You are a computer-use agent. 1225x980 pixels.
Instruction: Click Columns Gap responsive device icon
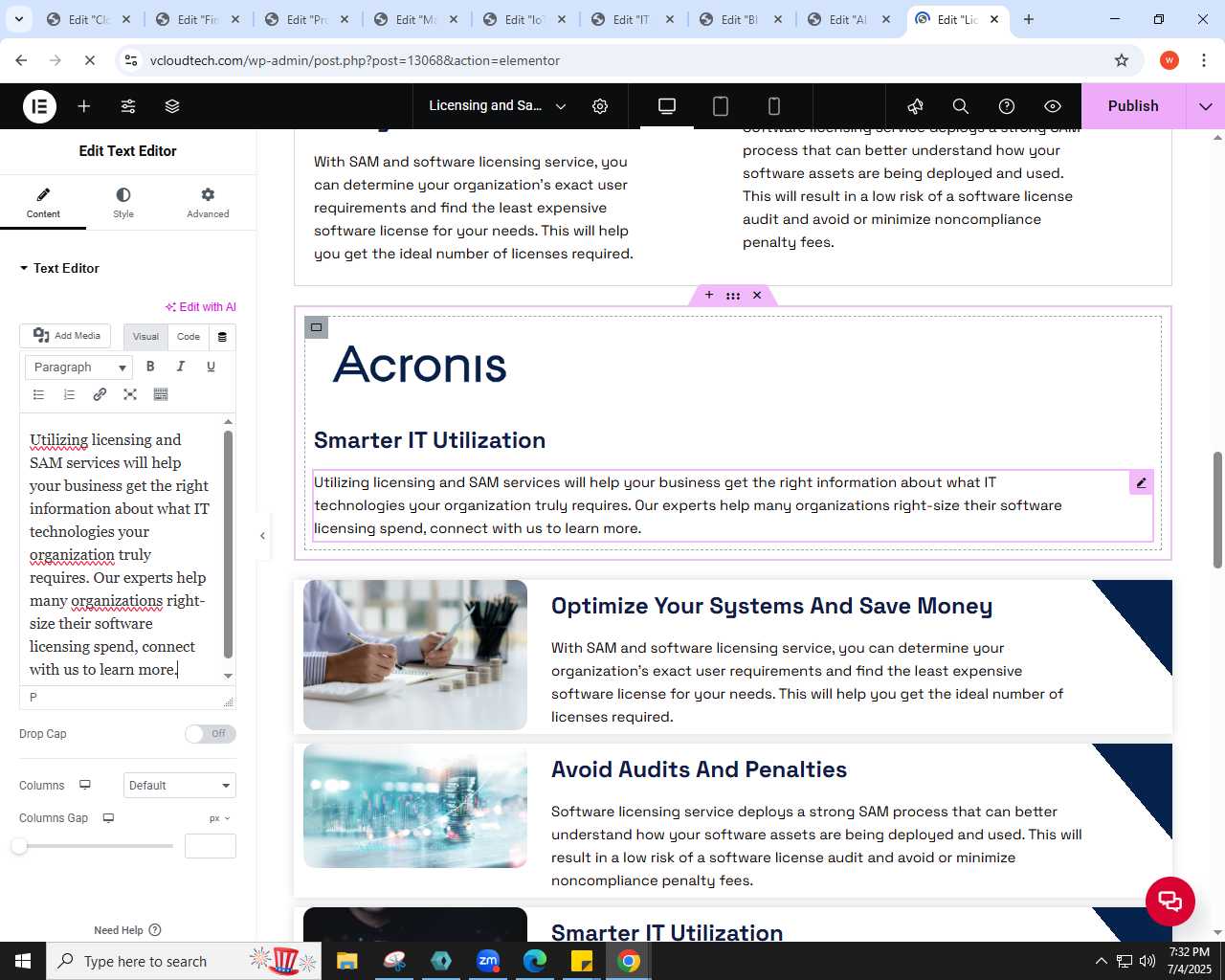(x=108, y=818)
